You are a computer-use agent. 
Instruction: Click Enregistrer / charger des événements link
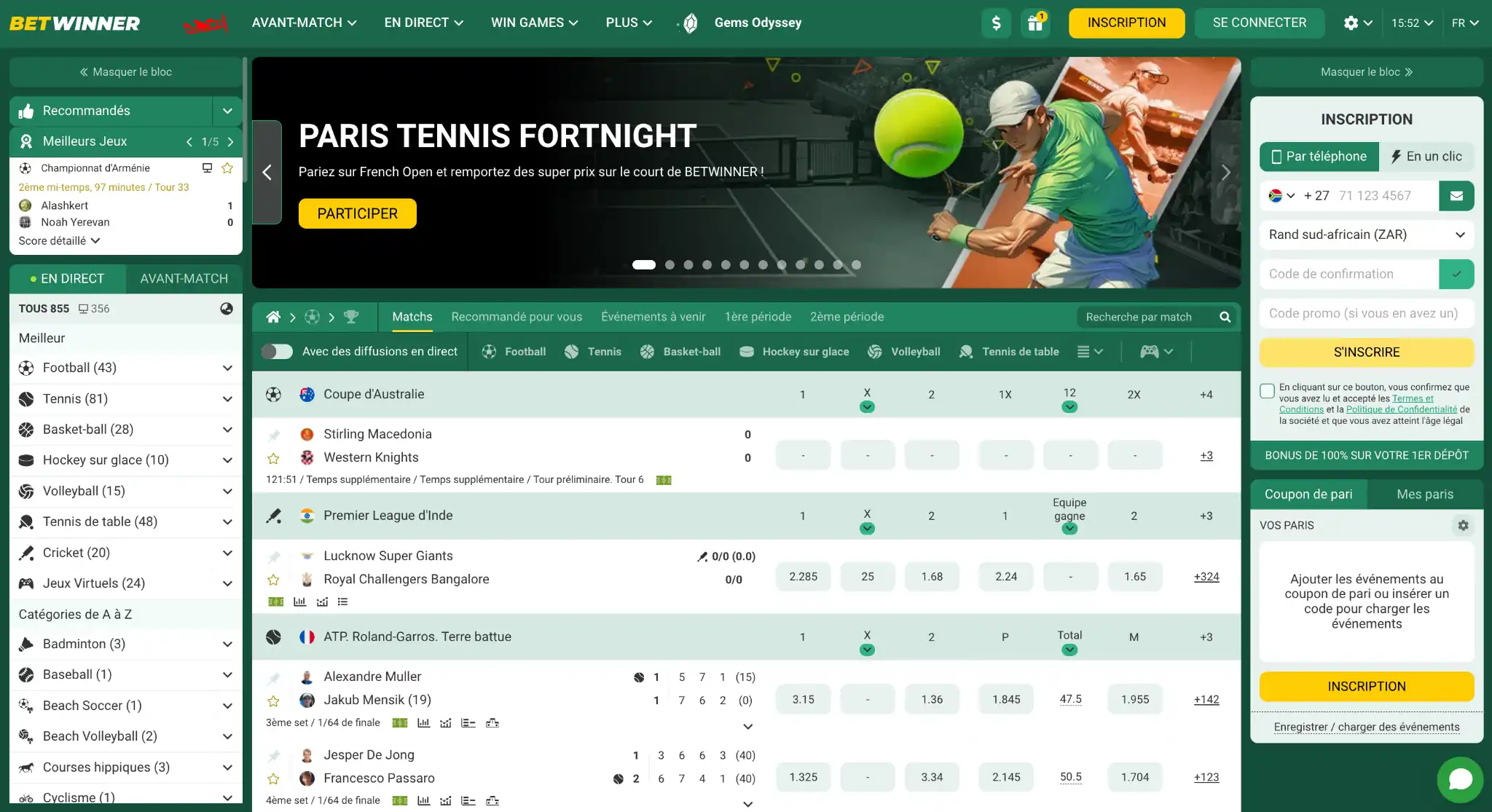[x=1367, y=727]
